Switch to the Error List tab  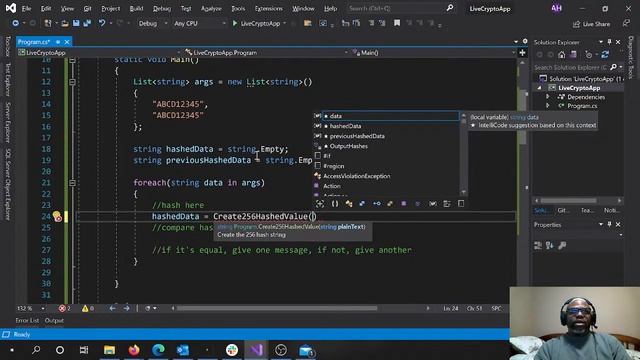pos(27,320)
